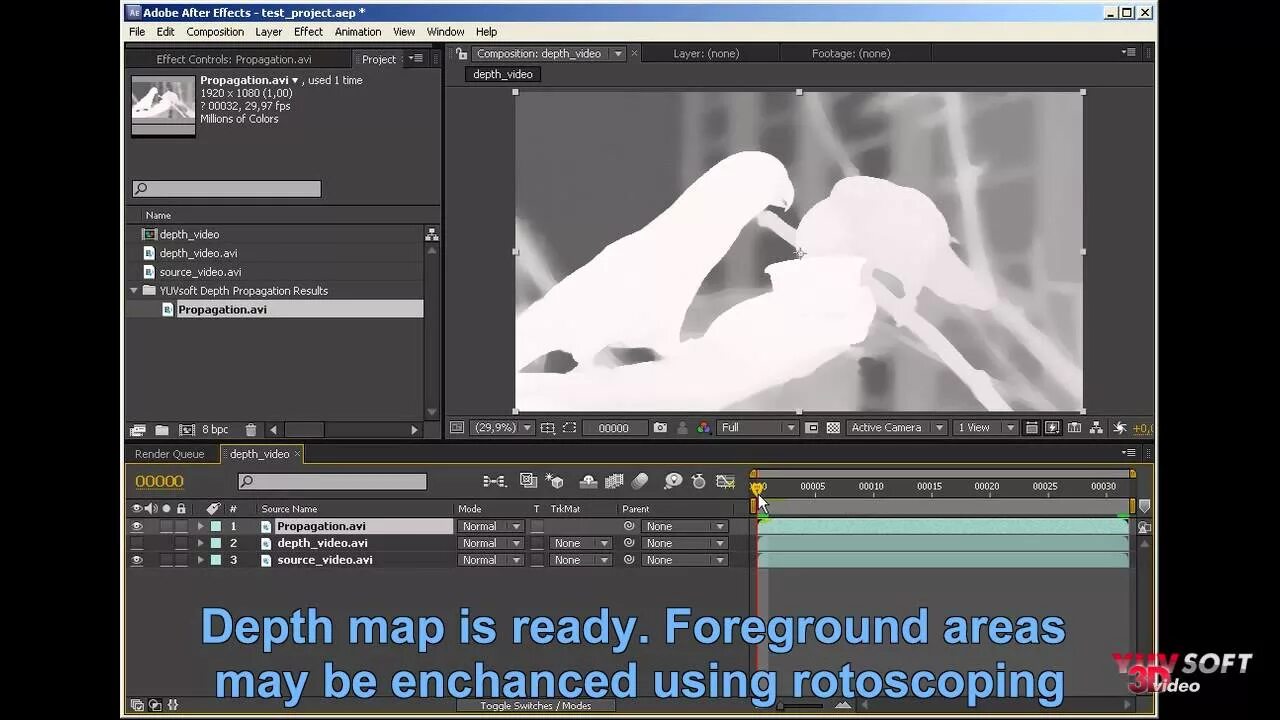Open the Window menu
Screen dimensions: 1280x720
pos(445,32)
